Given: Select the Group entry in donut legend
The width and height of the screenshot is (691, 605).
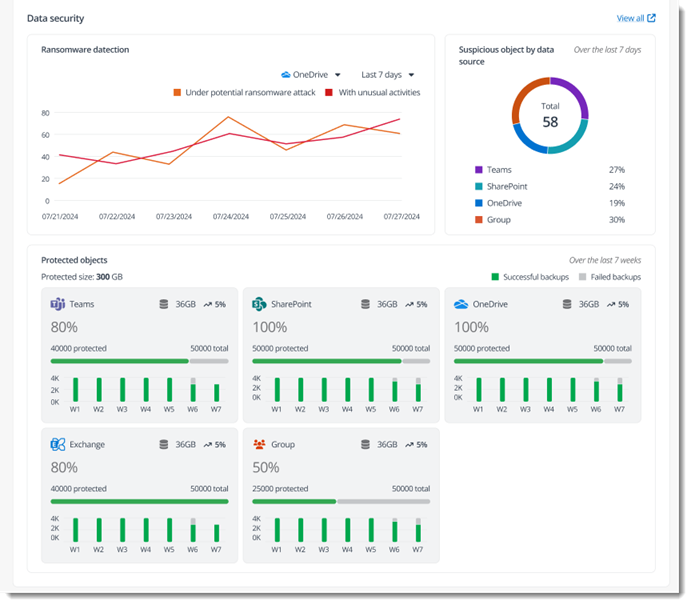Looking at the screenshot, I should (497, 219).
